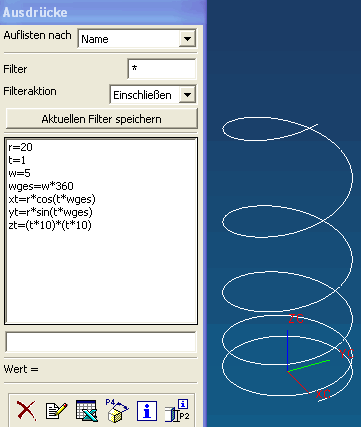Open the Auflisten nach dropdown arrow
Screen dimensions: 361x427
pyautogui.click(x=187, y=39)
